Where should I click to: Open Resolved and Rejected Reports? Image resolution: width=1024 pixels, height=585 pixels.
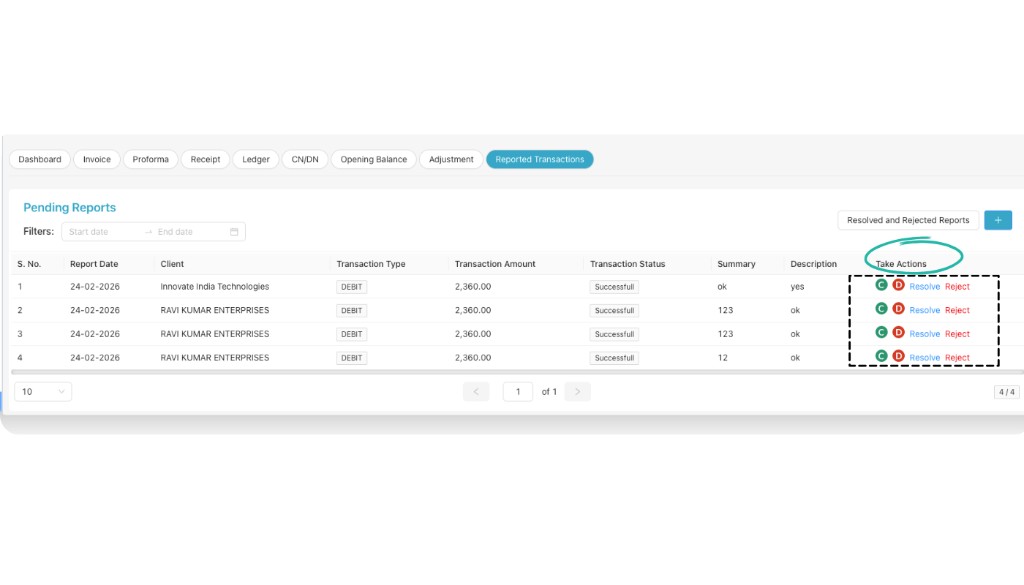pyautogui.click(x=907, y=220)
